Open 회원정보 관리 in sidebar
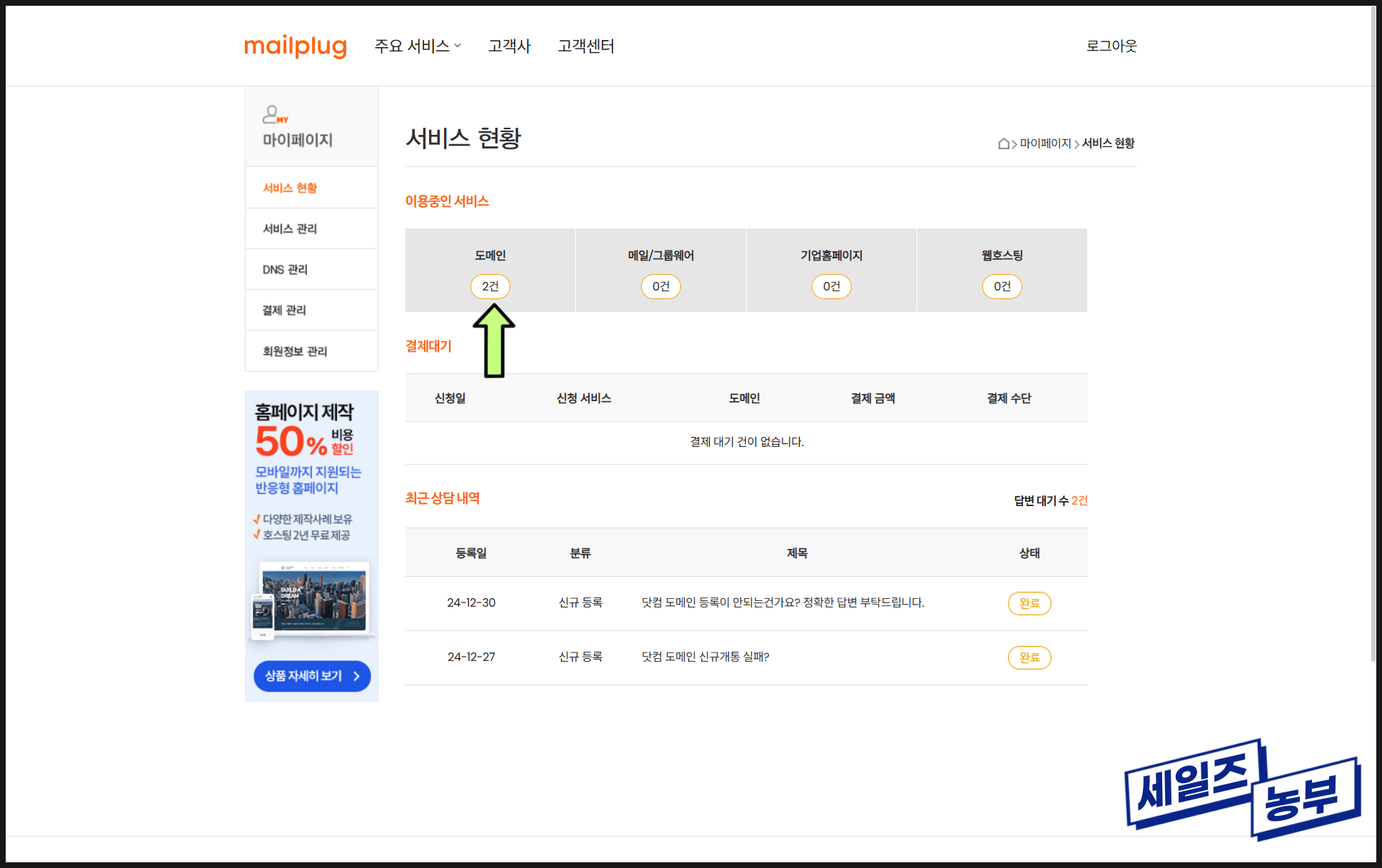The height and width of the screenshot is (868, 1382). tap(295, 351)
